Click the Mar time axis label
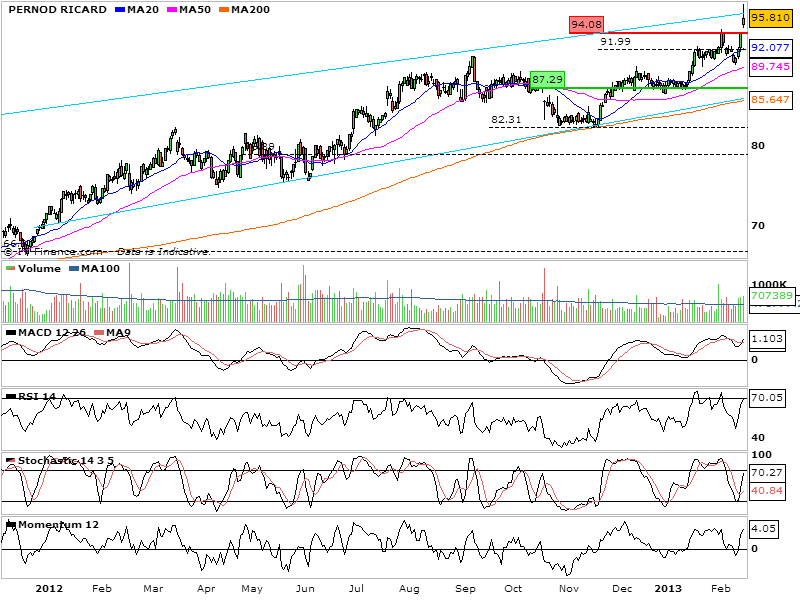Viewport: 800px width, 600px height. tap(153, 589)
